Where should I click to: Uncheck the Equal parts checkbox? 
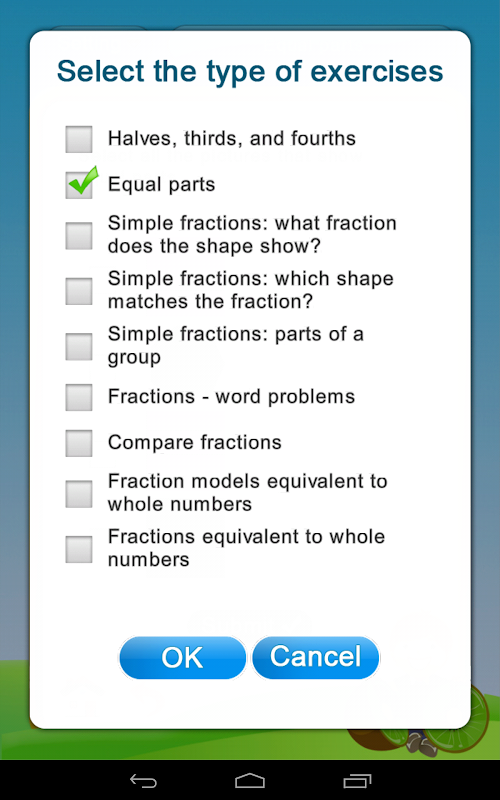[x=80, y=184]
